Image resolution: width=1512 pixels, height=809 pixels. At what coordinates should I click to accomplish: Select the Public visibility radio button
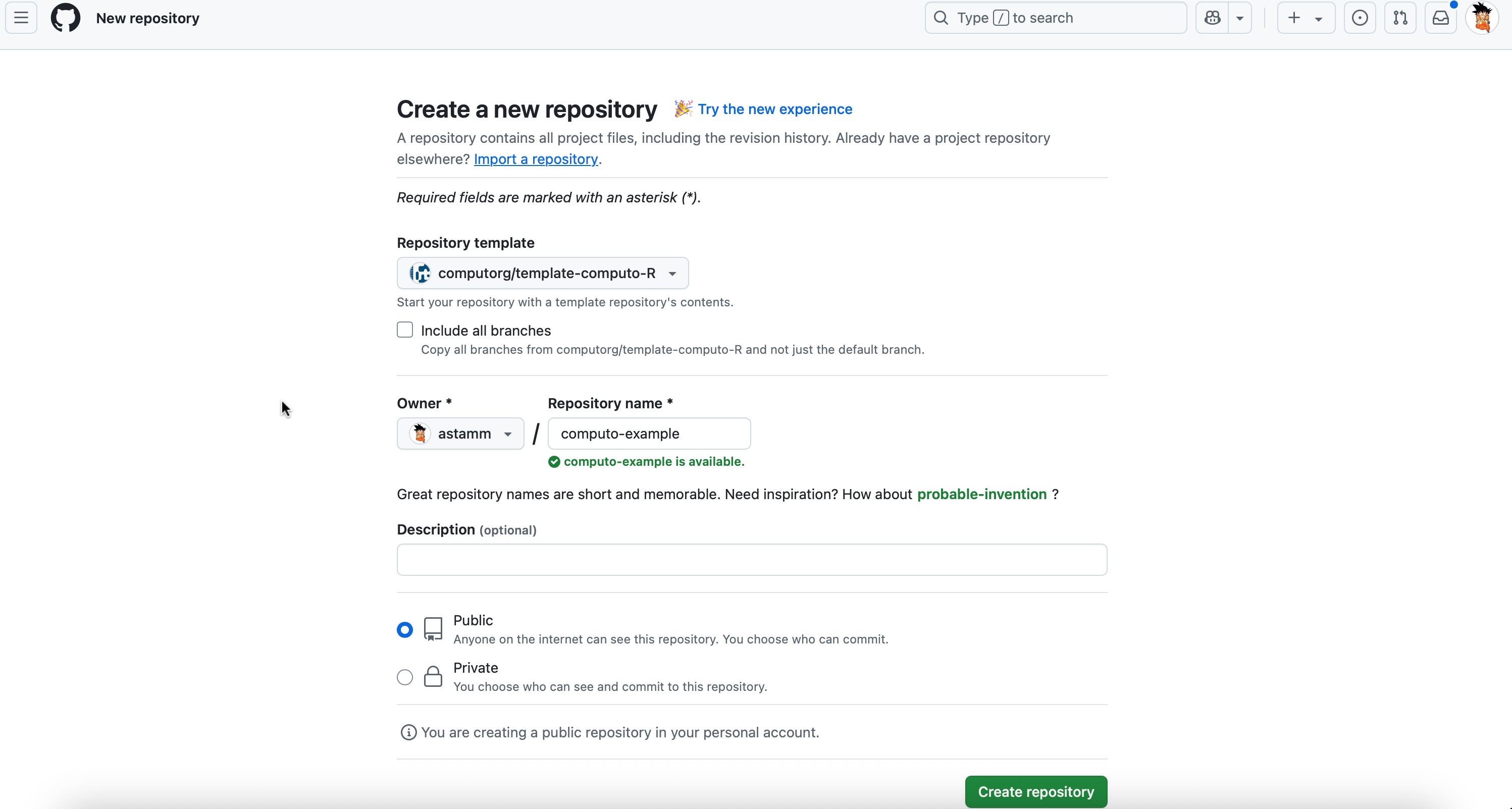[x=404, y=629]
